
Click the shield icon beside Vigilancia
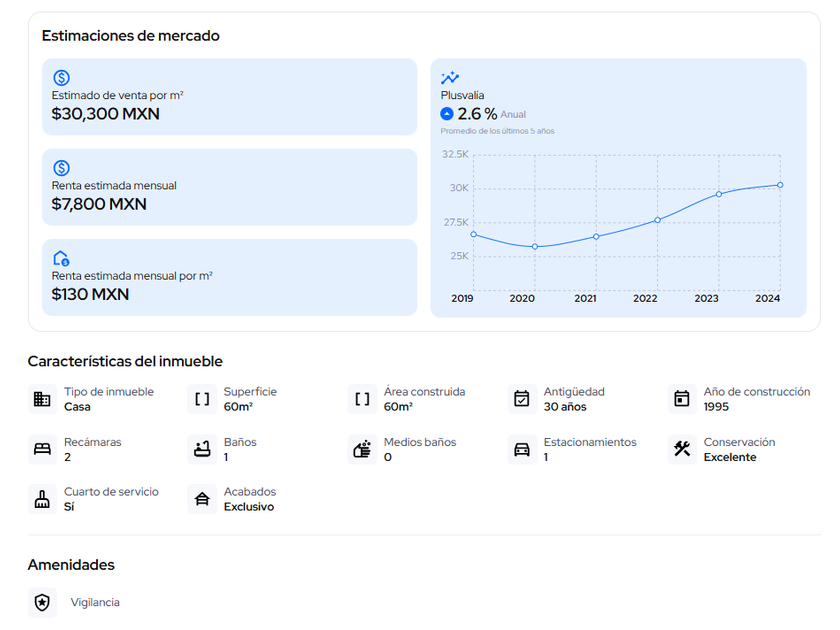[x=42, y=603]
